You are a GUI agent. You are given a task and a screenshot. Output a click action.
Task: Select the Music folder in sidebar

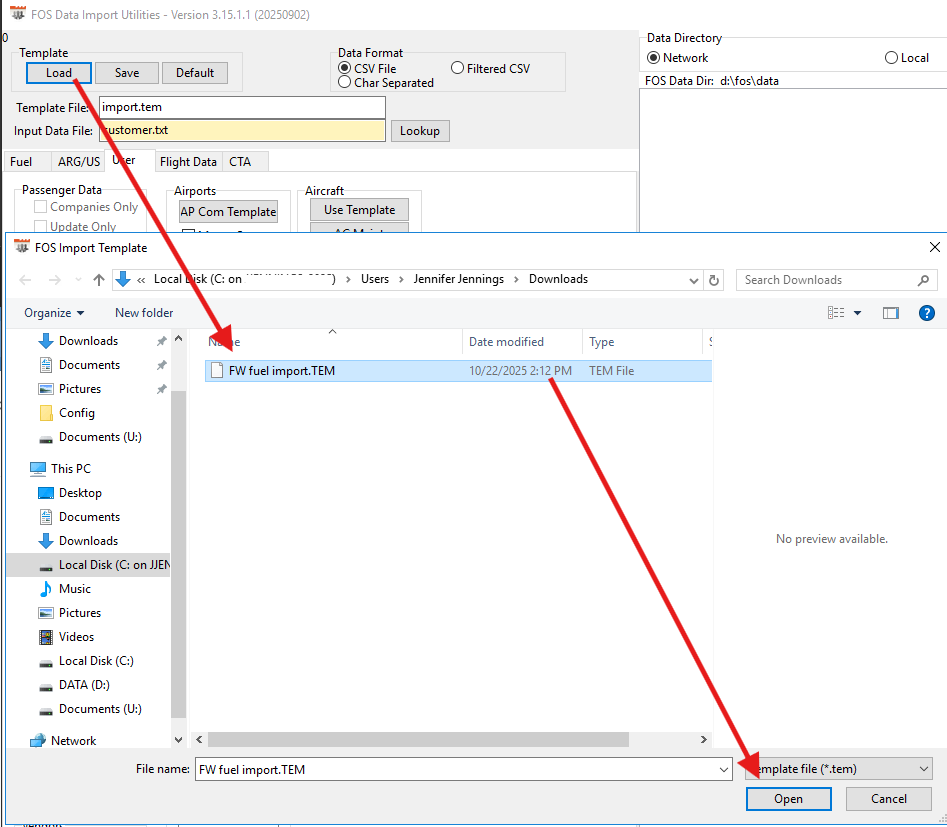pos(74,589)
